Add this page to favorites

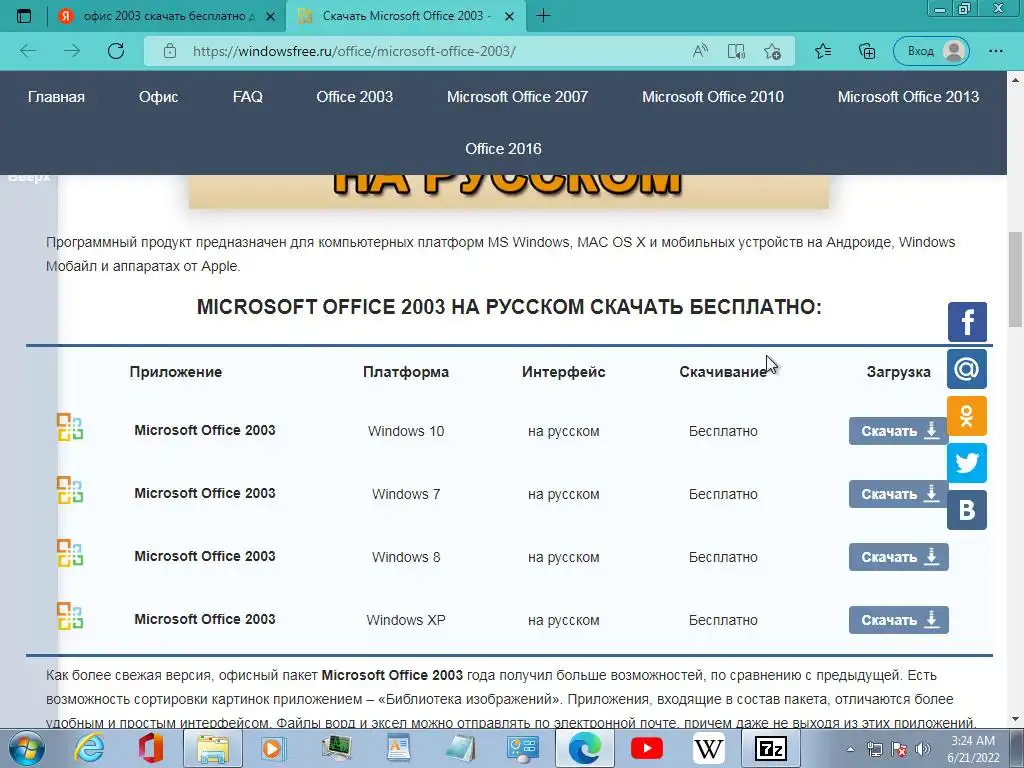tap(773, 51)
